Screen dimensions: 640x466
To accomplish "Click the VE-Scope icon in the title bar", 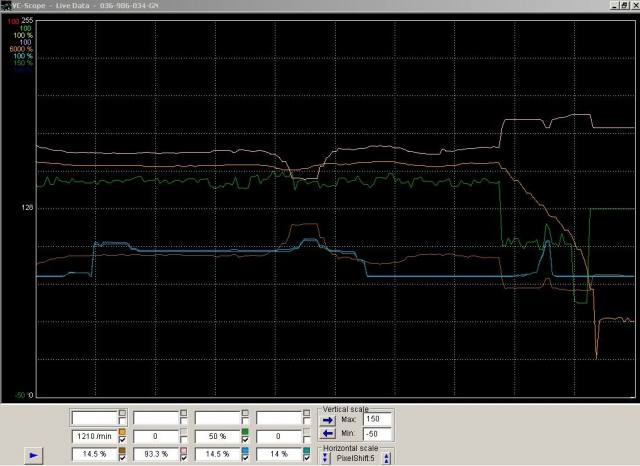I will (5, 5).
